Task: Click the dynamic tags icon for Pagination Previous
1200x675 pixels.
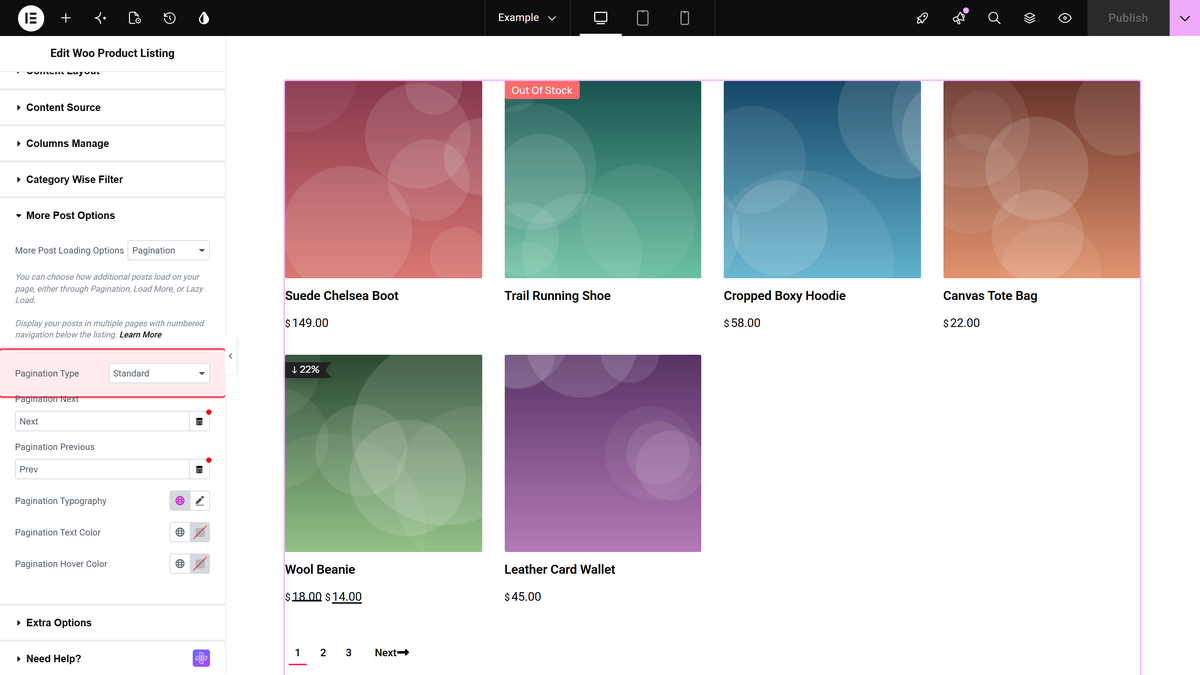Action: point(199,469)
